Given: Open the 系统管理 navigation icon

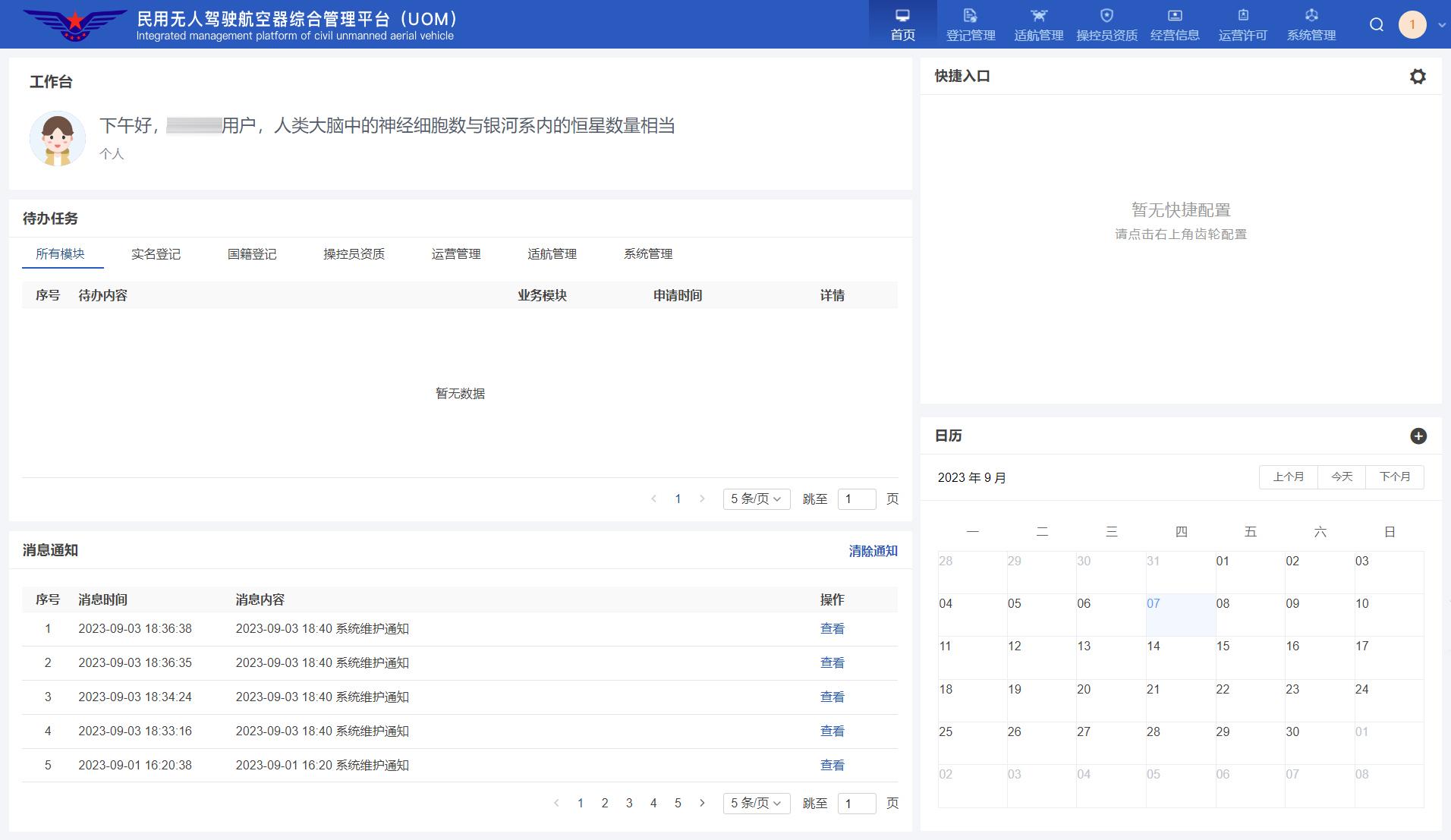Looking at the screenshot, I should point(1311,16).
